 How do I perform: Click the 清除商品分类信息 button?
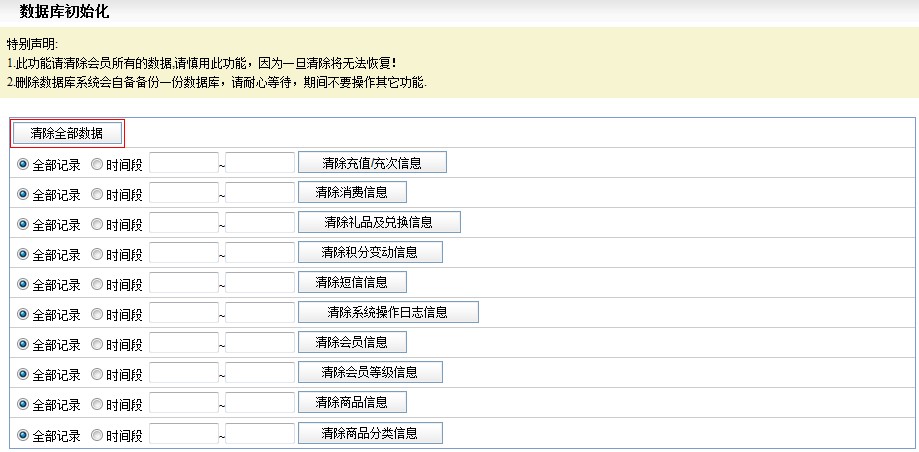pos(370,433)
